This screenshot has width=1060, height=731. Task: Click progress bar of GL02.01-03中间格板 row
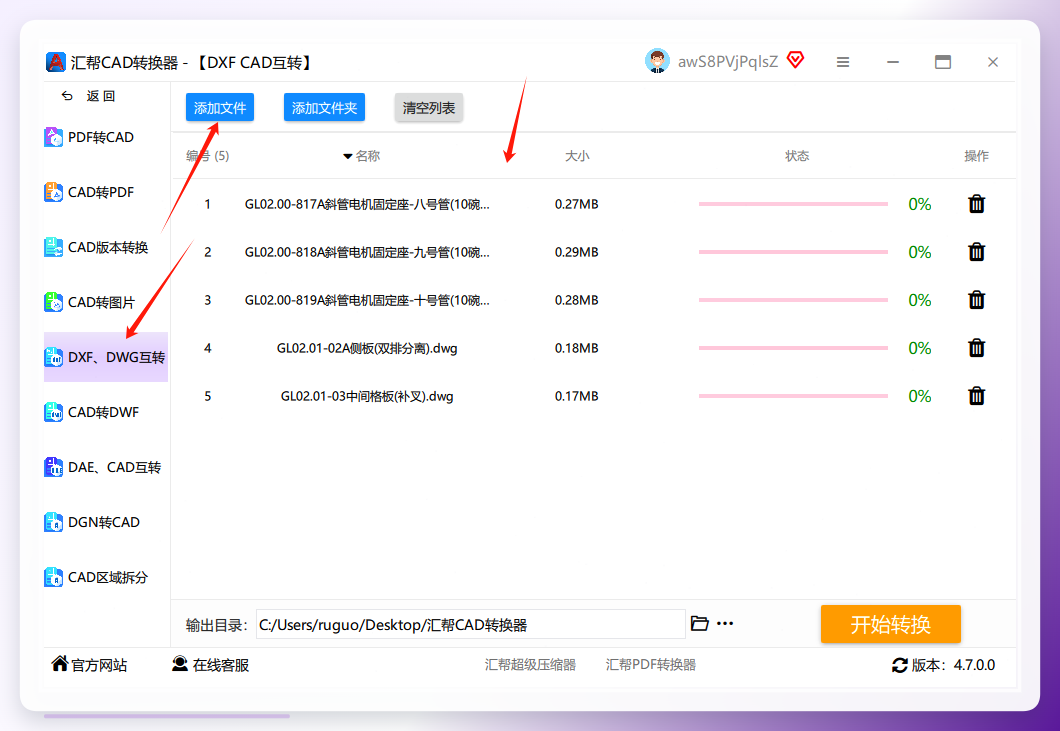[x=793, y=396]
